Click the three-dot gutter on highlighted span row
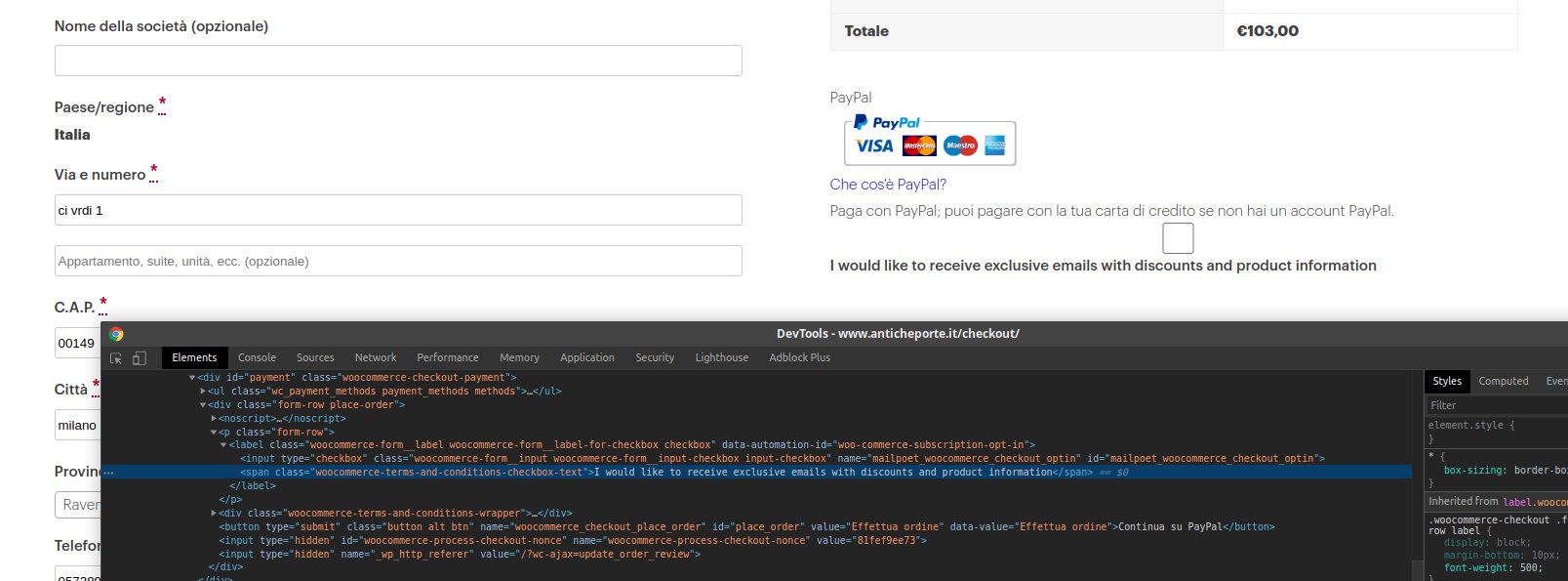The height and width of the screenshot is (581, 1568). click(109, 473)
